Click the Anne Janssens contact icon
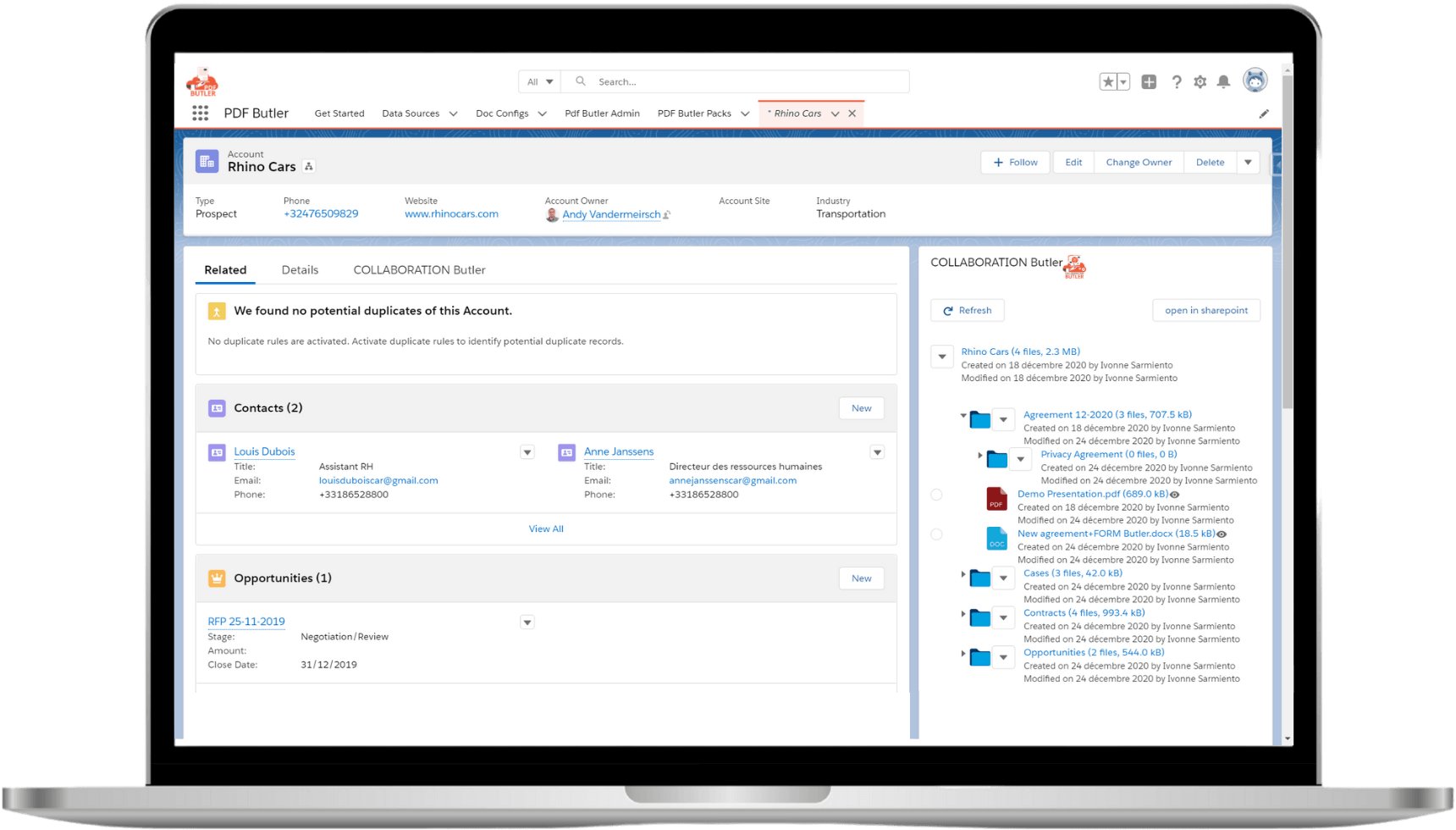 (x=566, y=452)
